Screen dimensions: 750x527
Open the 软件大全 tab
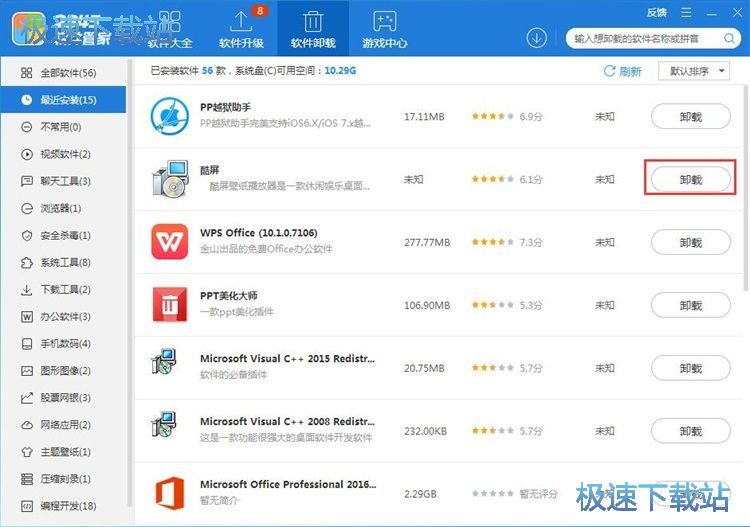click(169, 29)
